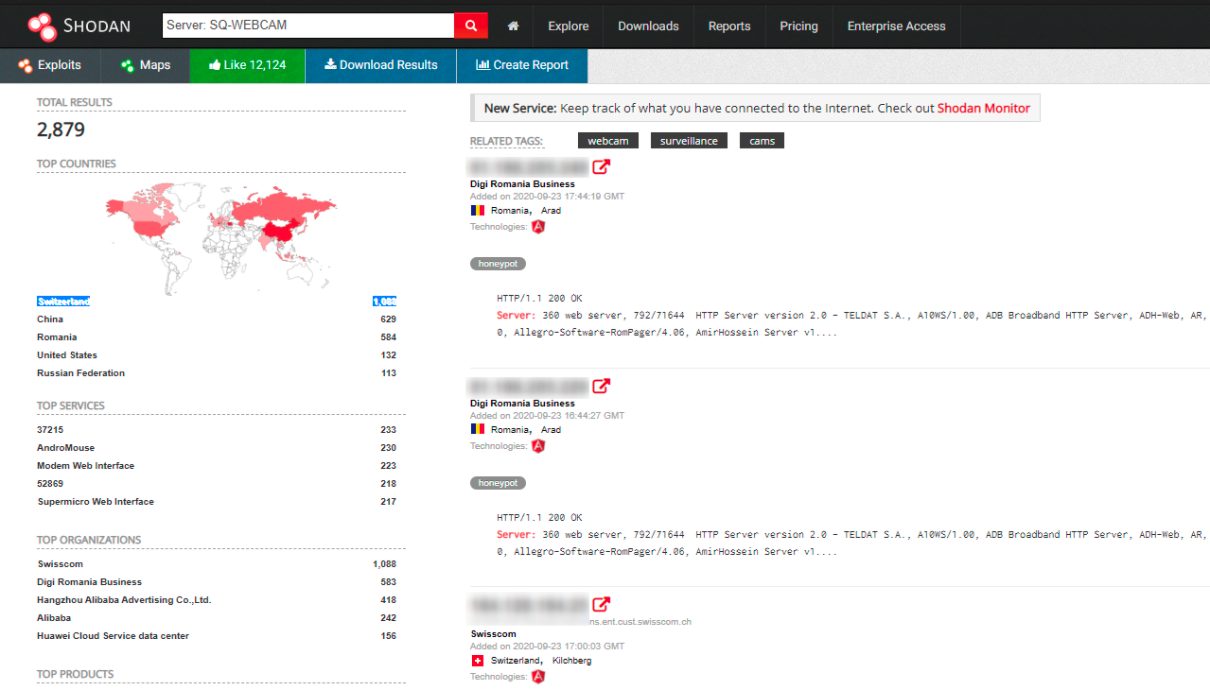Click Create Report button
The width and height of the screenshot is (1210, 696).
(x=522, y=65)
